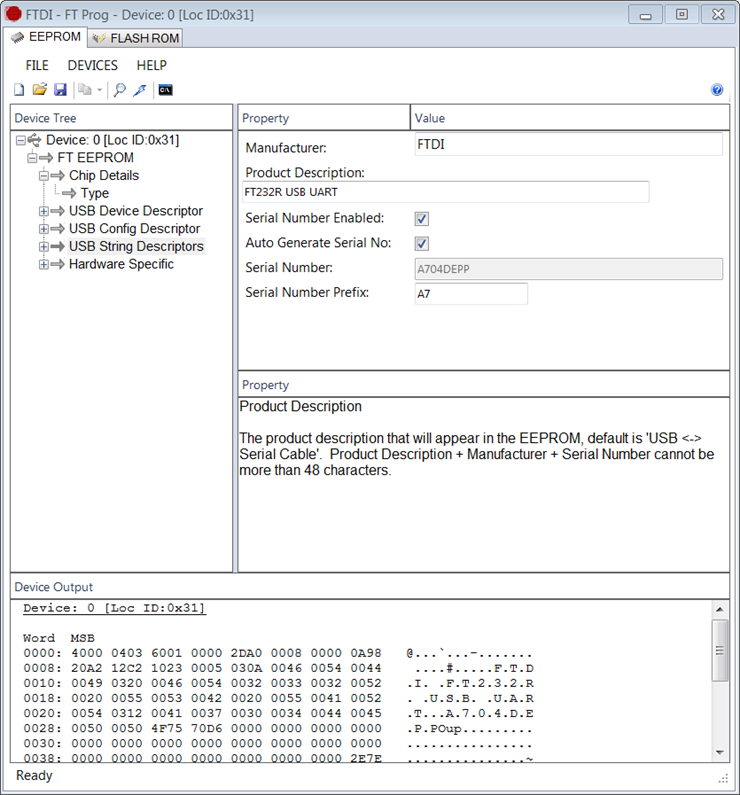Click the Manufacturer field containing FTDI

(x=569, y=144)
